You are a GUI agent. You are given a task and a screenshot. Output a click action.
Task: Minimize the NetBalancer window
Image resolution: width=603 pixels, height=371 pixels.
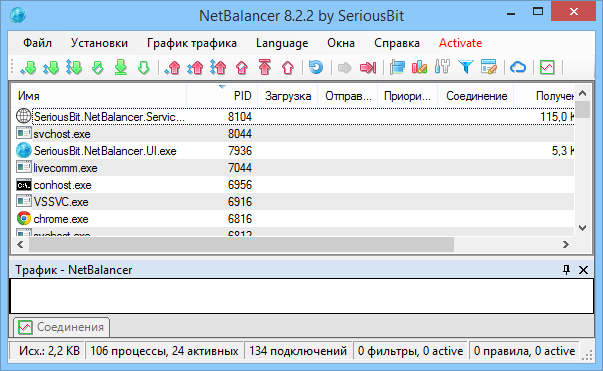point(511,13)
